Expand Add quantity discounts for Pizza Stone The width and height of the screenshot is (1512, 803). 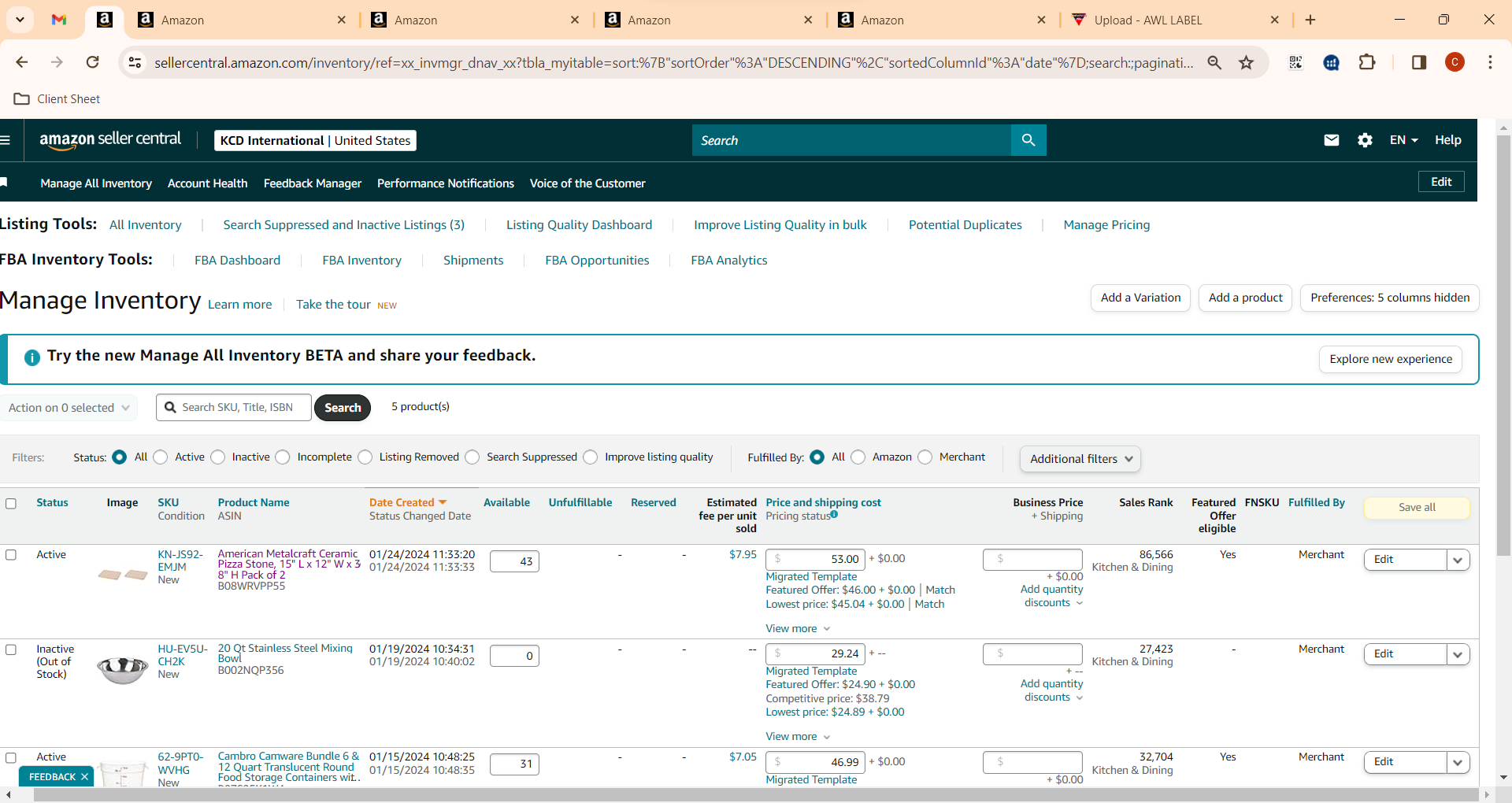[x=1052, y=596]
